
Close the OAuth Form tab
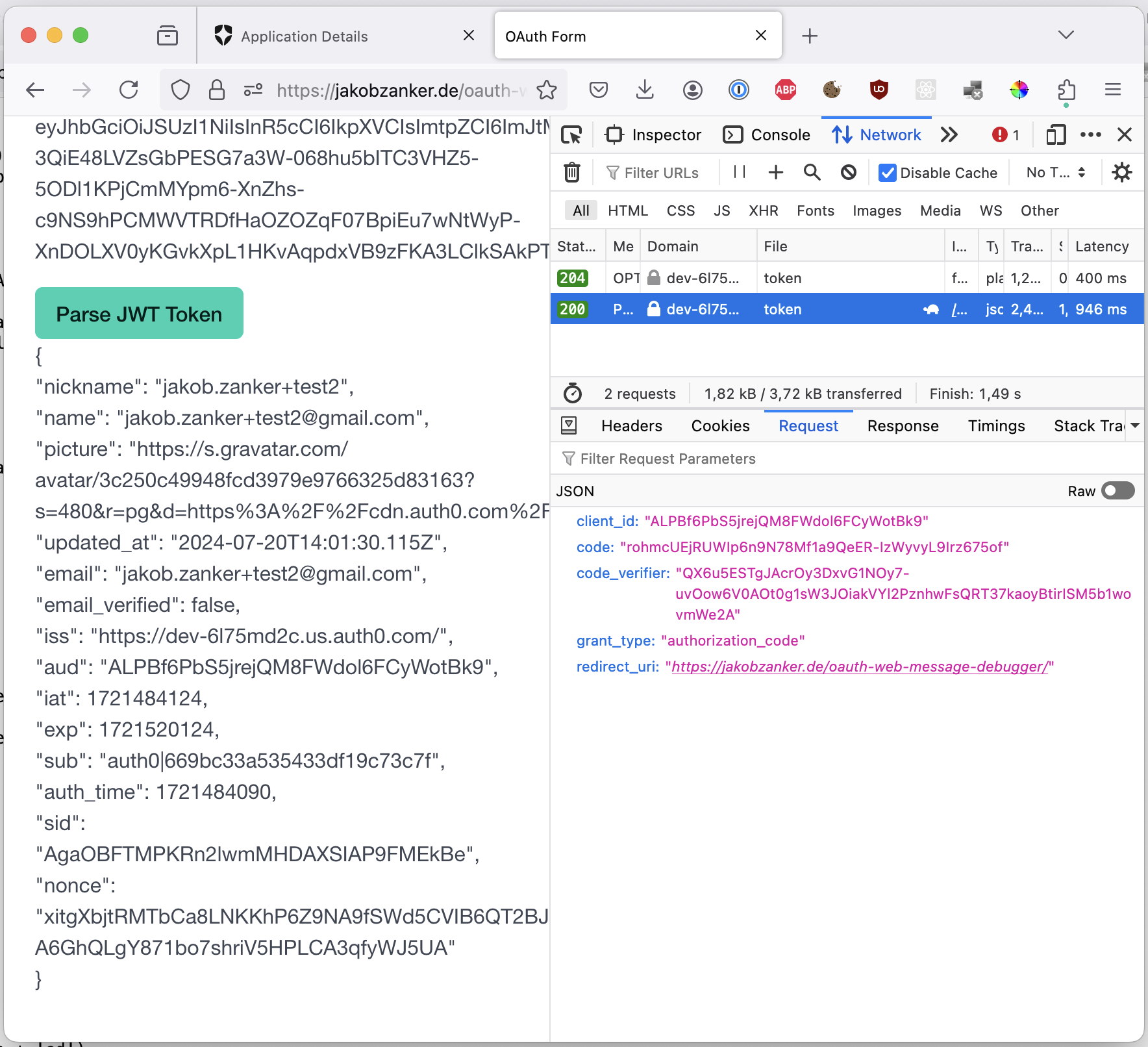tap(761, 35)
